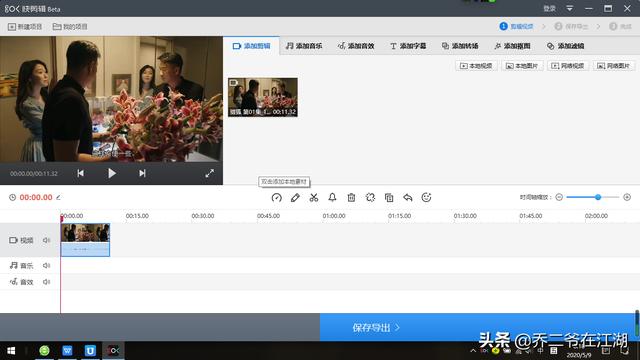
Task: Click the pencil icon beside the red timecode
Action: [58, 198]
